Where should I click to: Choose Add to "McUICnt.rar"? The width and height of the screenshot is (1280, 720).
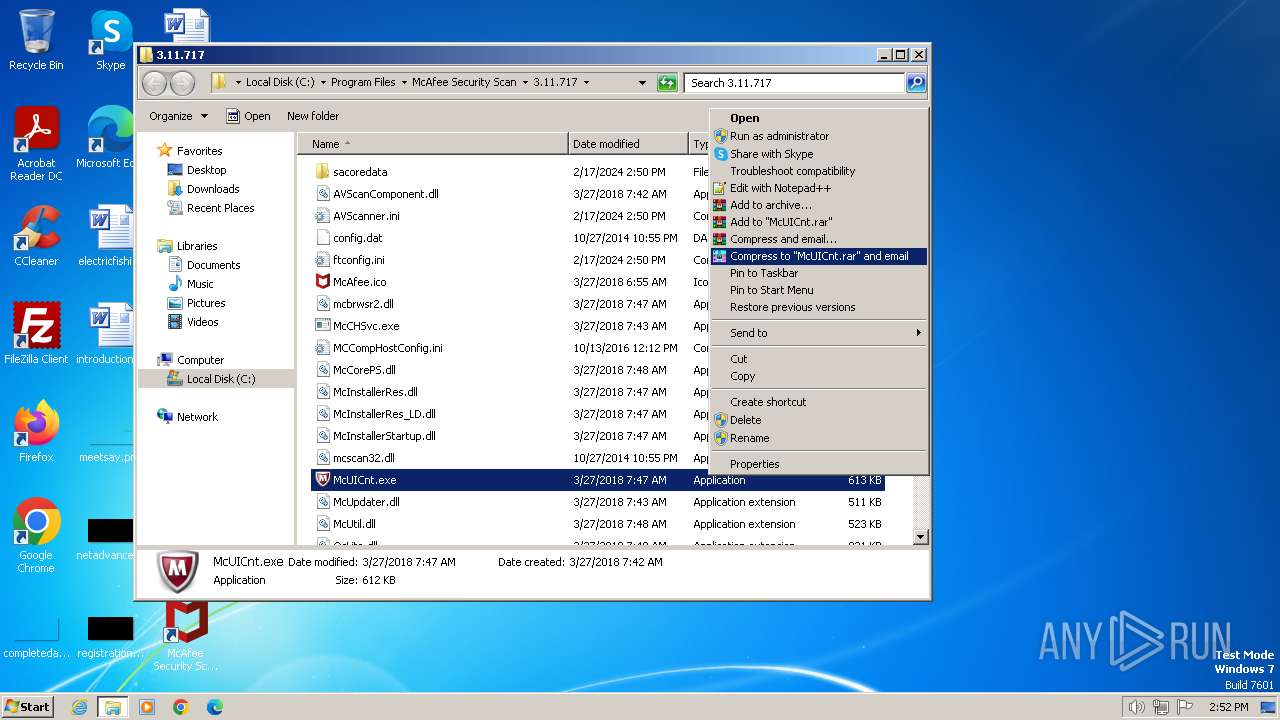[x=819, y=222]
